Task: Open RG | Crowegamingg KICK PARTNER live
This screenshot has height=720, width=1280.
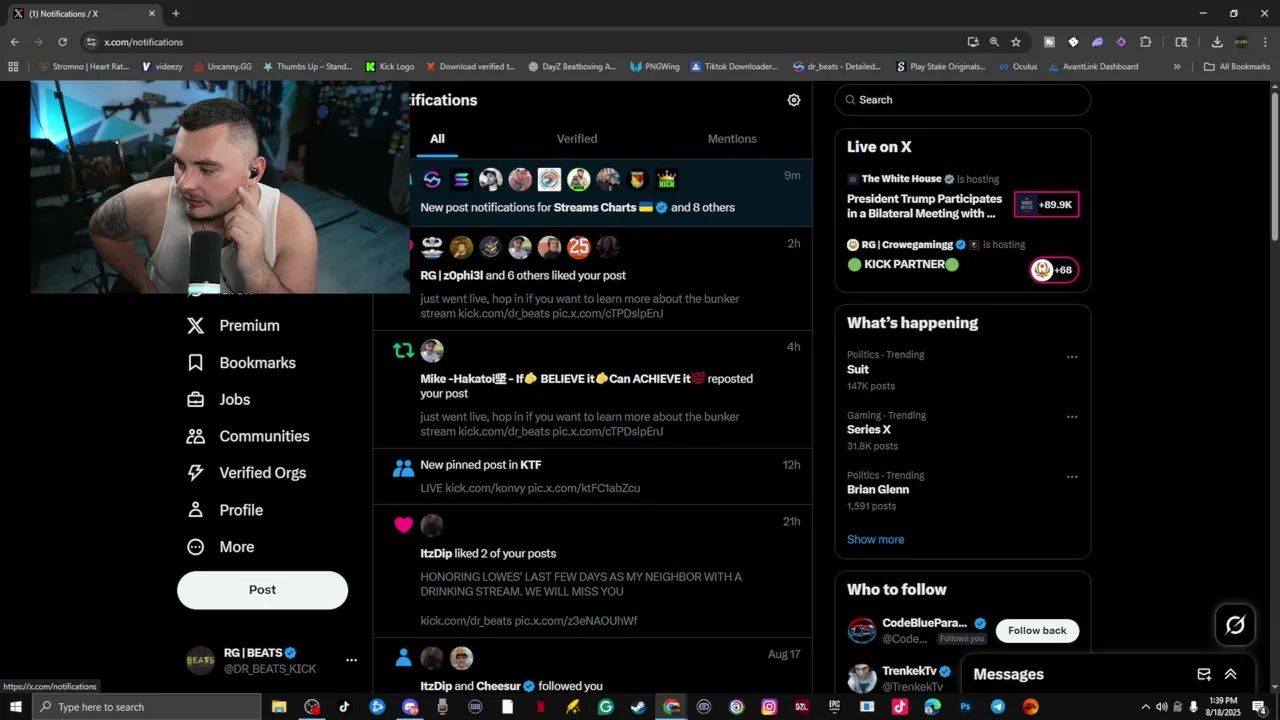Action: tap(963, 258)
